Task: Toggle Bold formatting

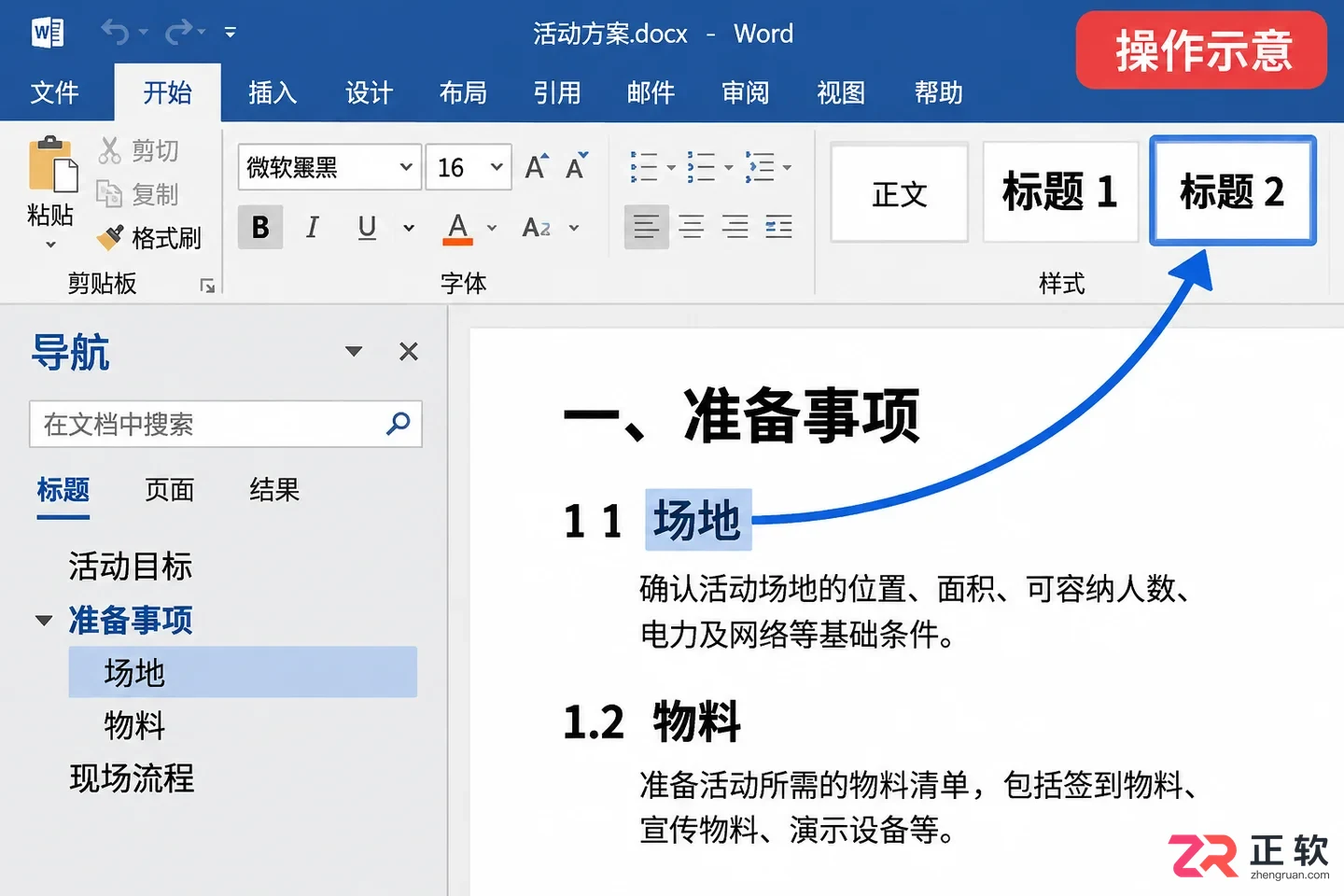Action: (260, 228)
